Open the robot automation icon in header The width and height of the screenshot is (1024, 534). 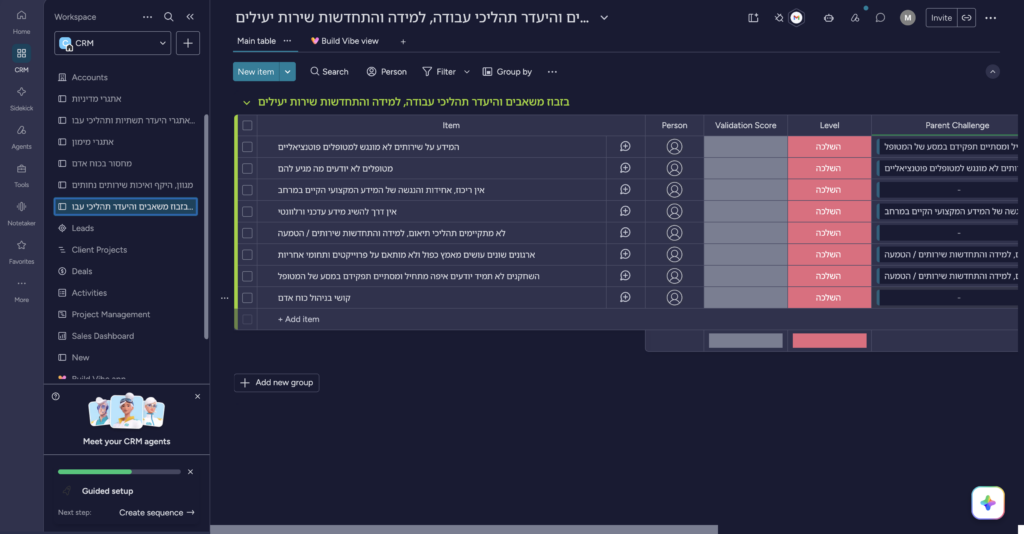click(828, 18)
